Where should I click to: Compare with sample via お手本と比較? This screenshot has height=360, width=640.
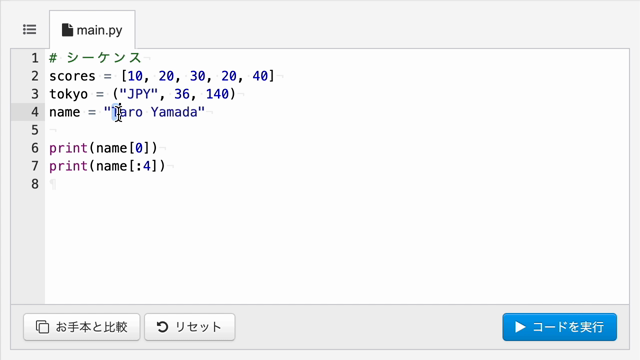coord(82,327)
